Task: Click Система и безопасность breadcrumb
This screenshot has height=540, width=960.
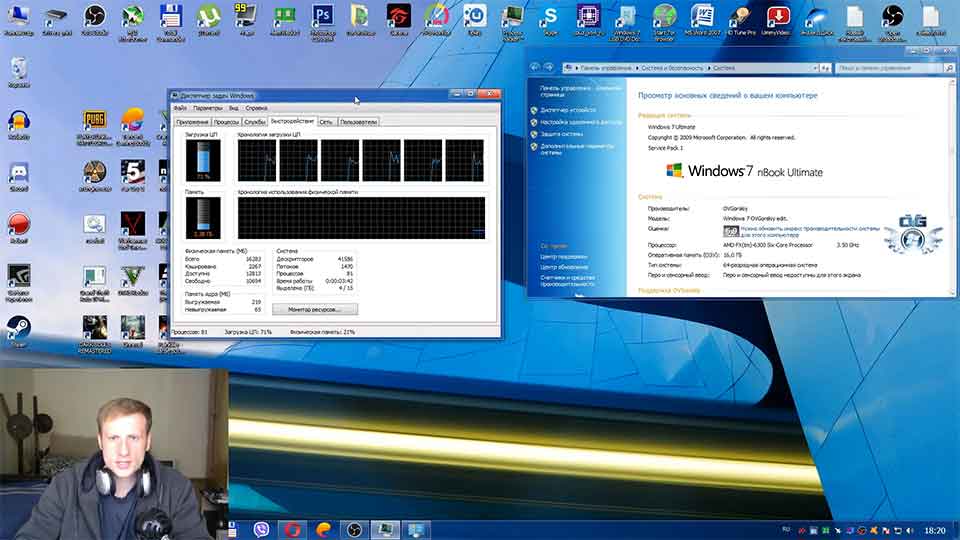Action: coord(672,68)
